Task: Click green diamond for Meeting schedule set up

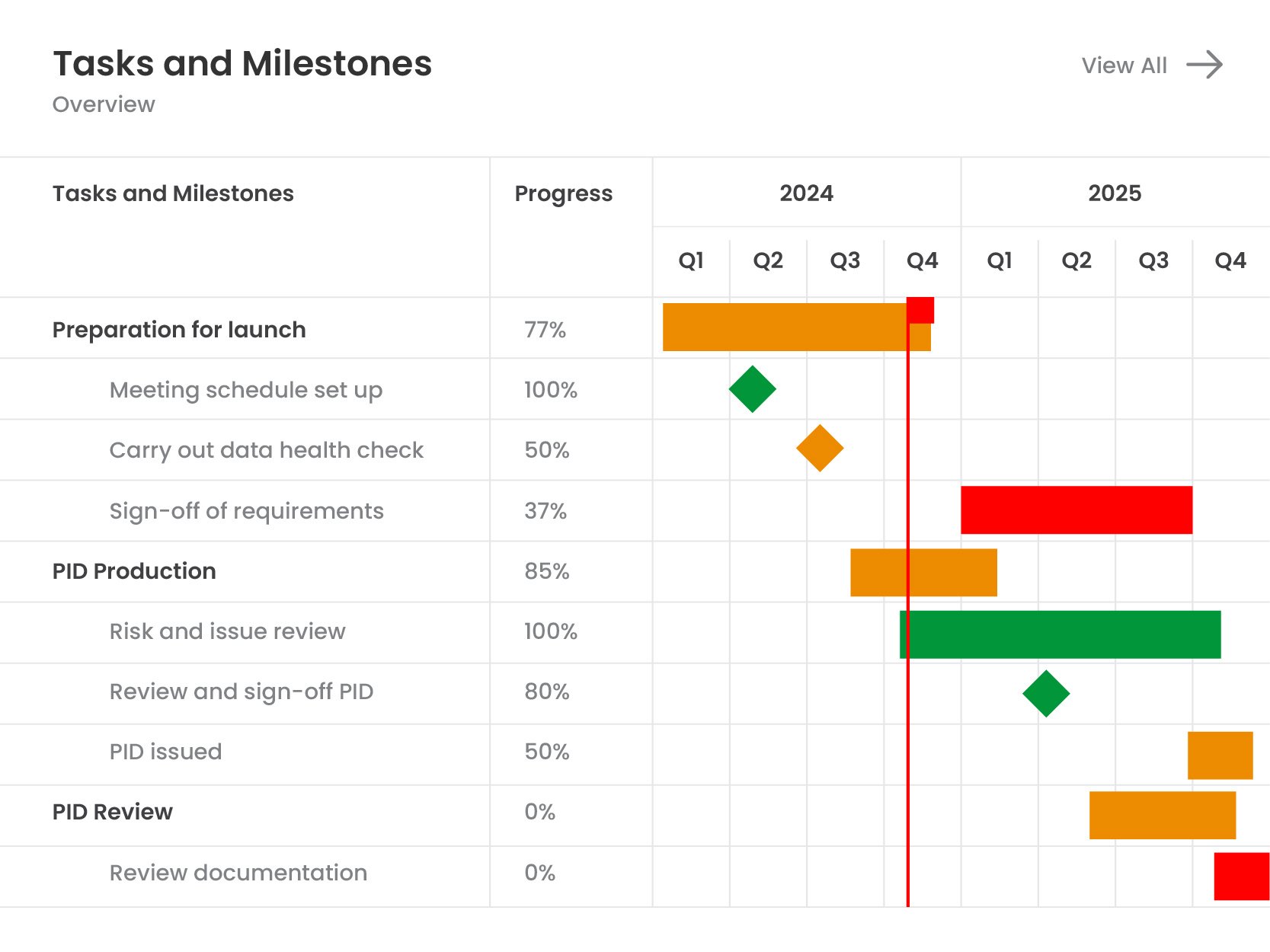Action: tap(752, 389)
